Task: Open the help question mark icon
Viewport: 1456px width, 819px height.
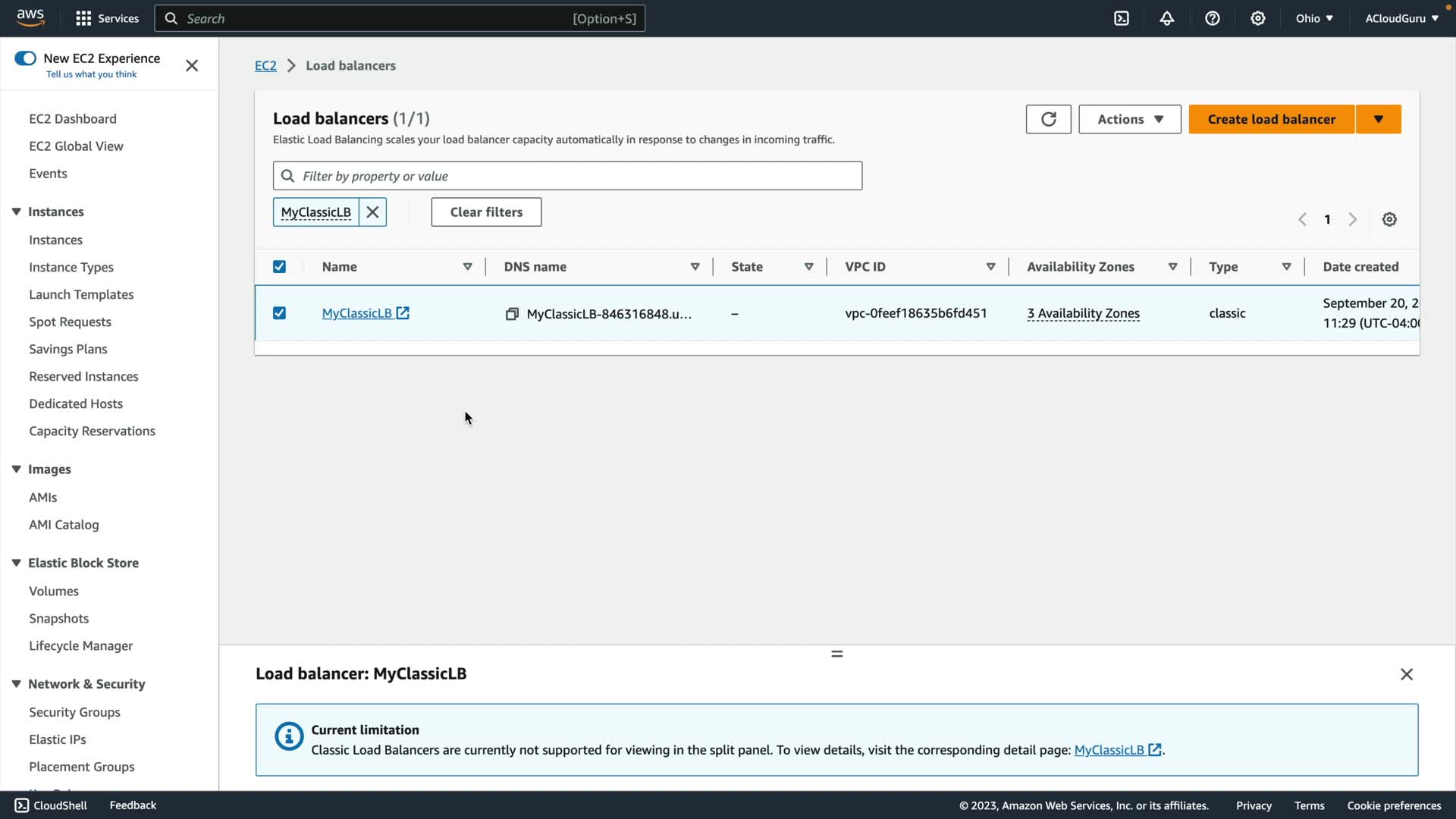Action: [x=1213, y=18]
